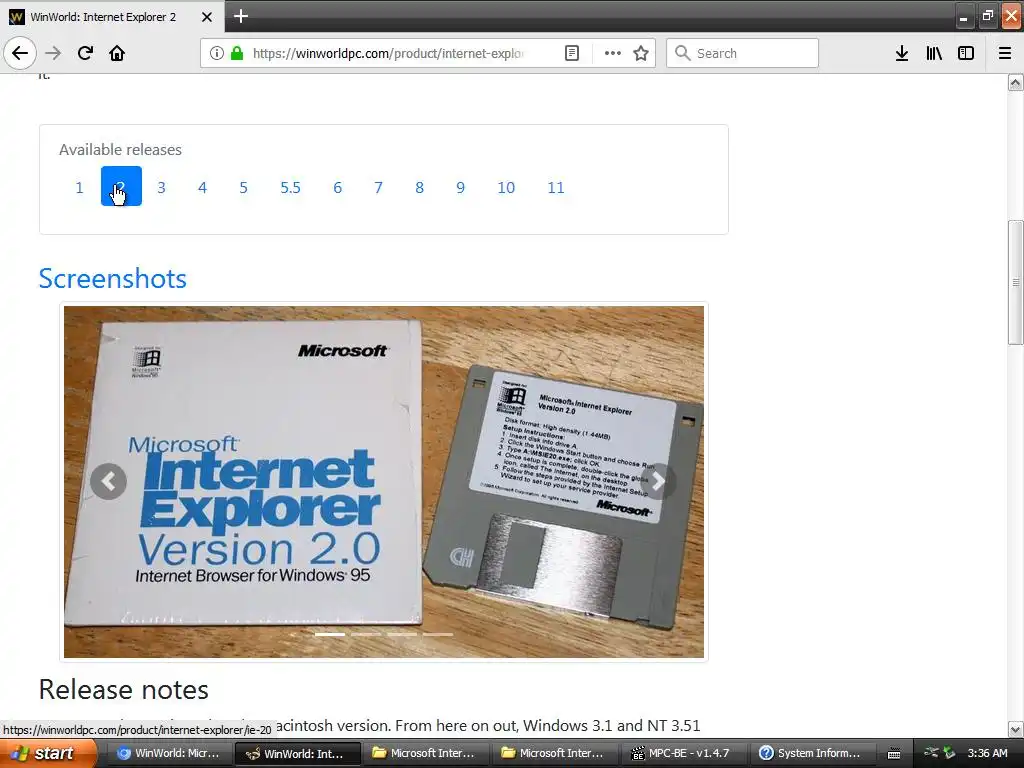Open the Windows start menu
Screen dimensions: 1024x768
pos(48,753)
